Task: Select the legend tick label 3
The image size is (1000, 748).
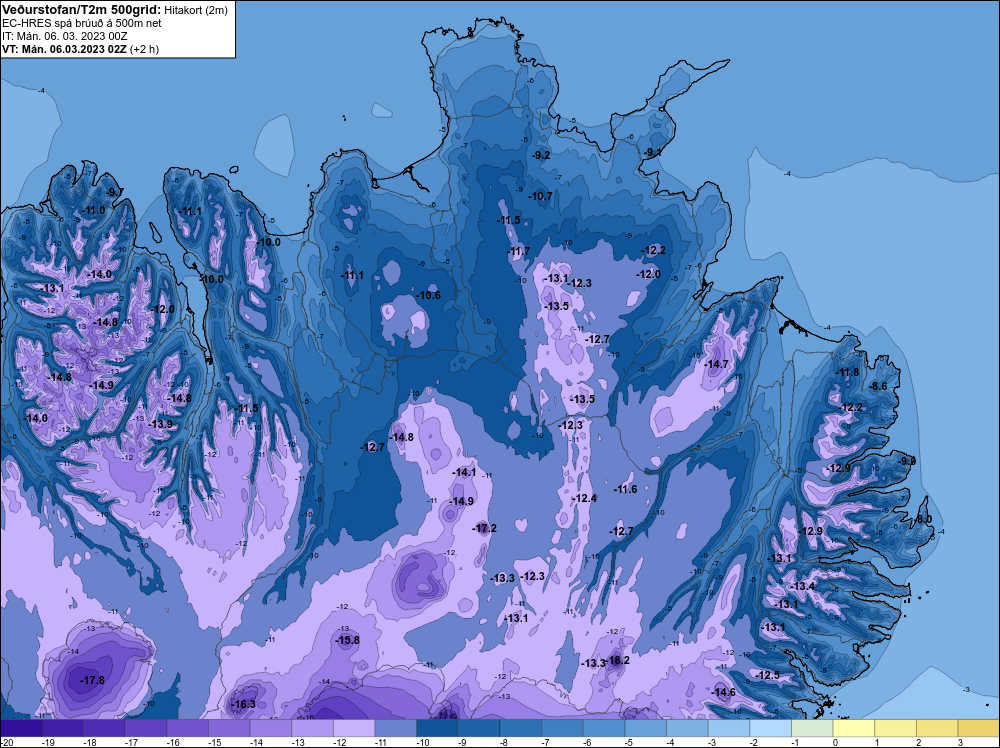Action: [960, 742]
